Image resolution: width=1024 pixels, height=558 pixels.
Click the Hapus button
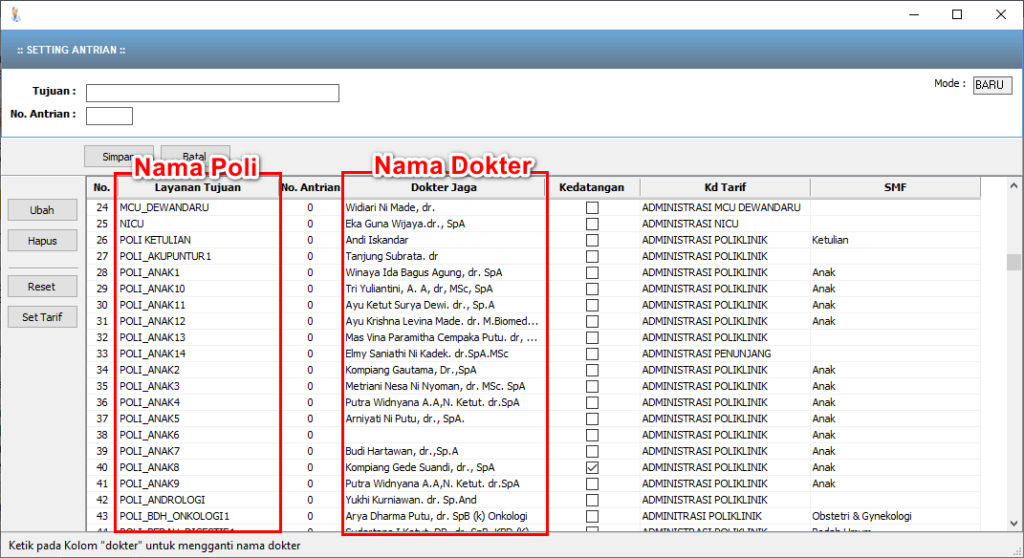tap(41, 241)
